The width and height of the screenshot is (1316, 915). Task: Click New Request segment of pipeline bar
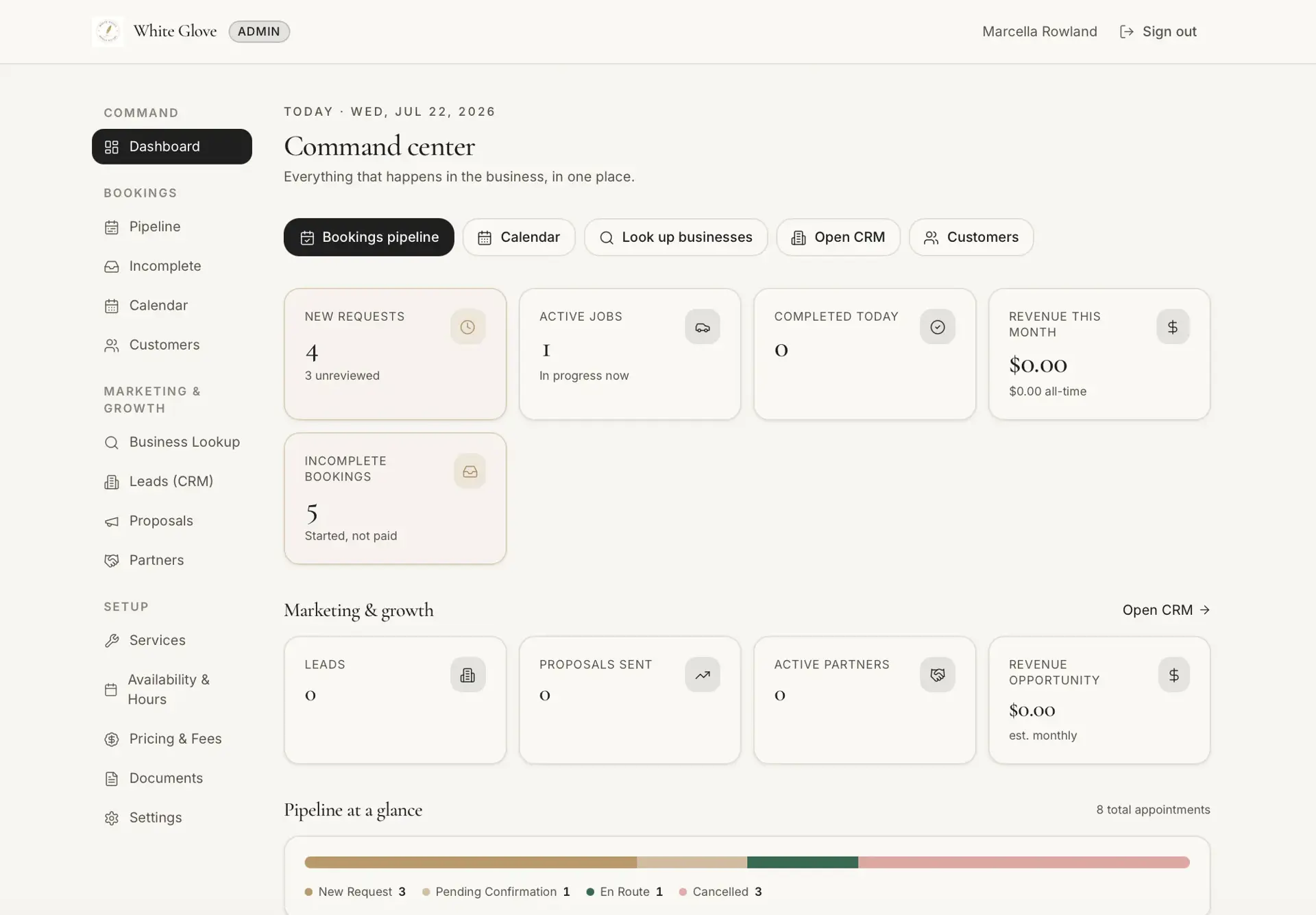tap(470, 862)
